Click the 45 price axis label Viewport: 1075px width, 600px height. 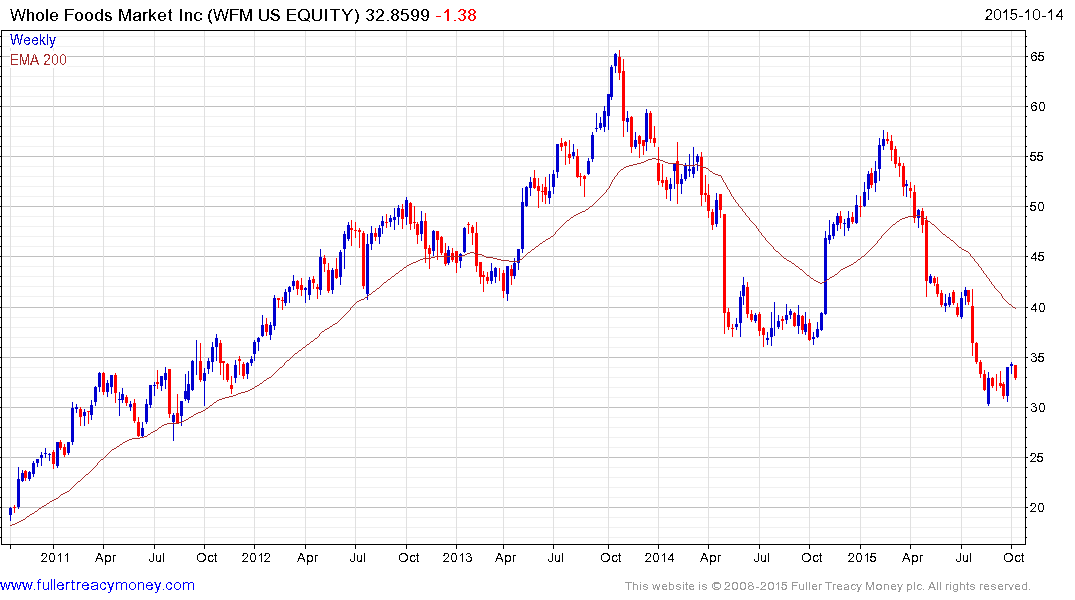coord(1037,257)
